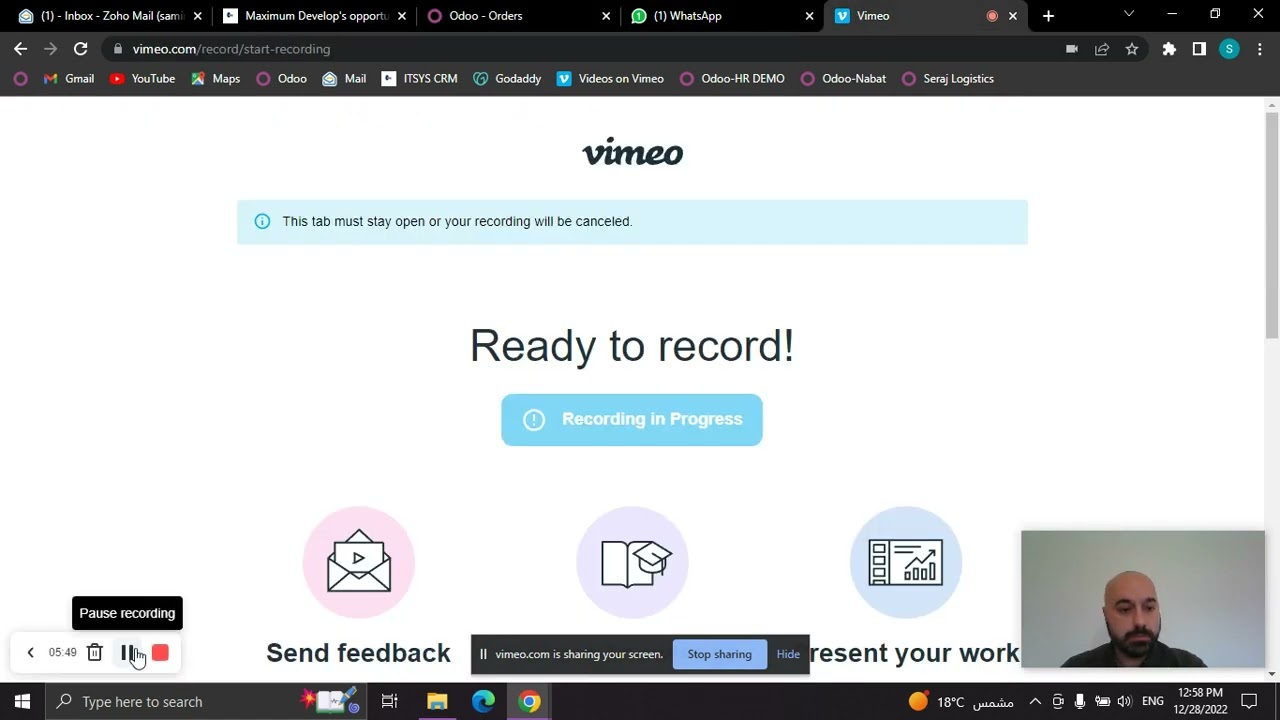
Task: Open the Odoo-Nabat bookmark
Action: 843,78
